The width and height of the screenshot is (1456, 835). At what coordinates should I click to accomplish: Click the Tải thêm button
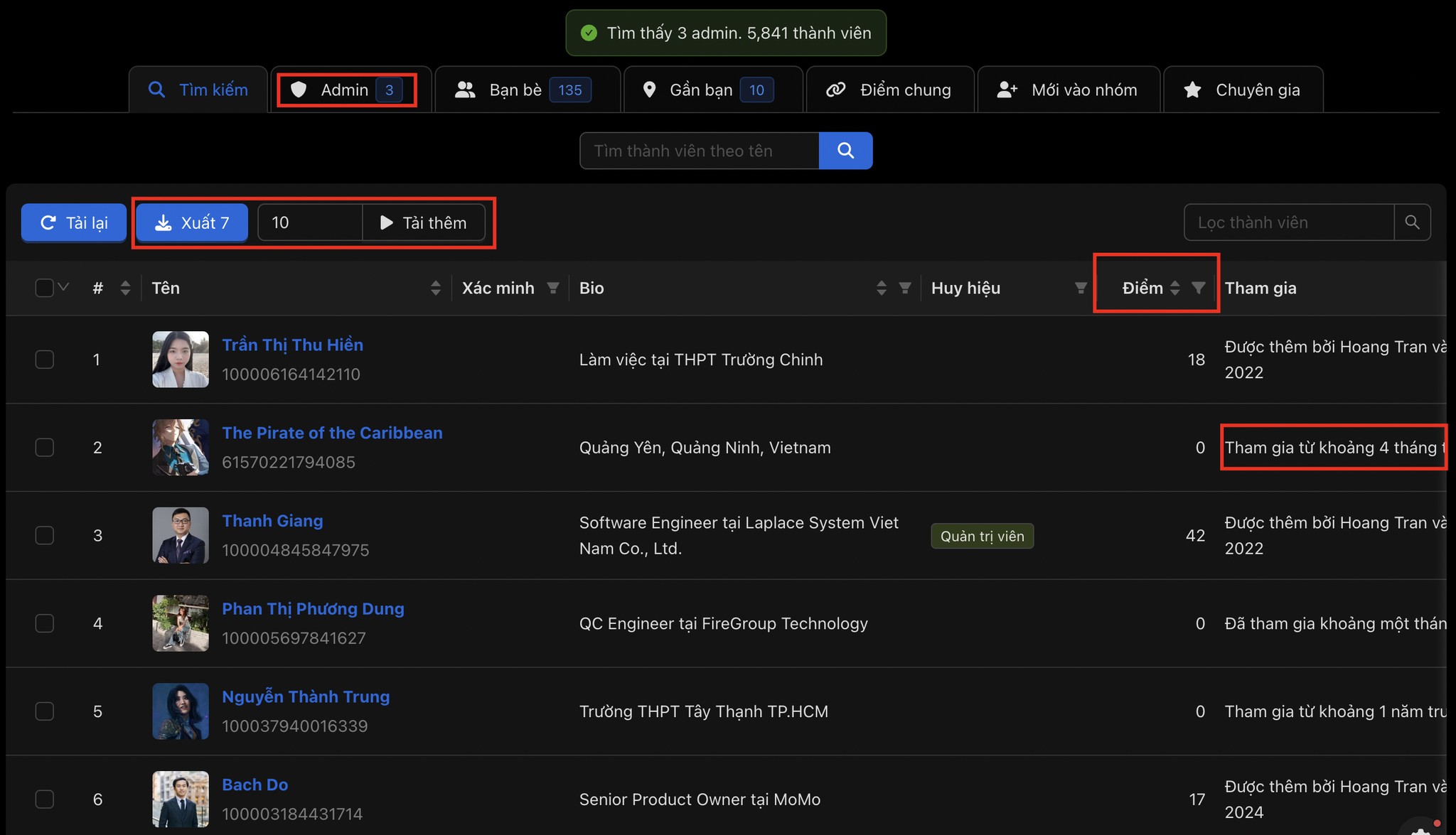pyautogui.click(x=424, y=222)
